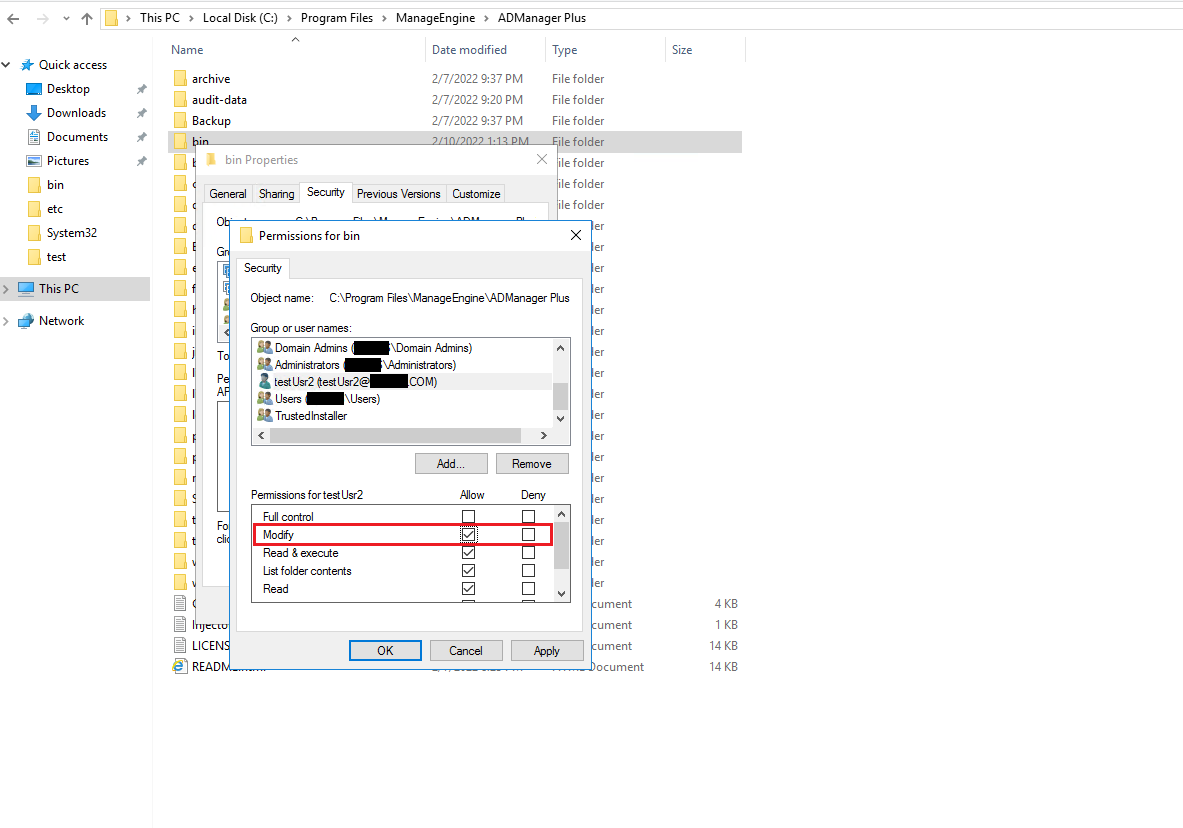Open Documents in Quick access
1183x828 pixels.
[x=77, y=137]
